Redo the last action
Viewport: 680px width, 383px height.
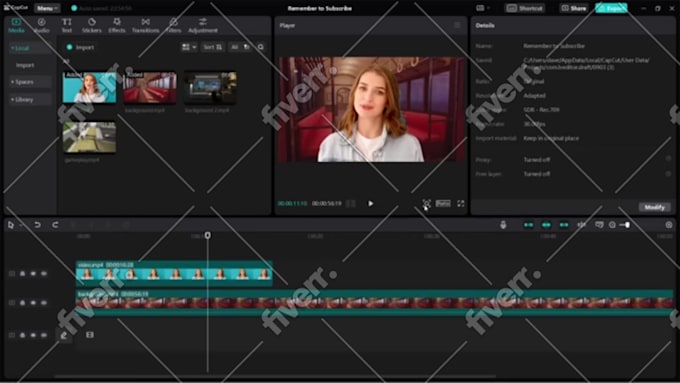(55, 225)
